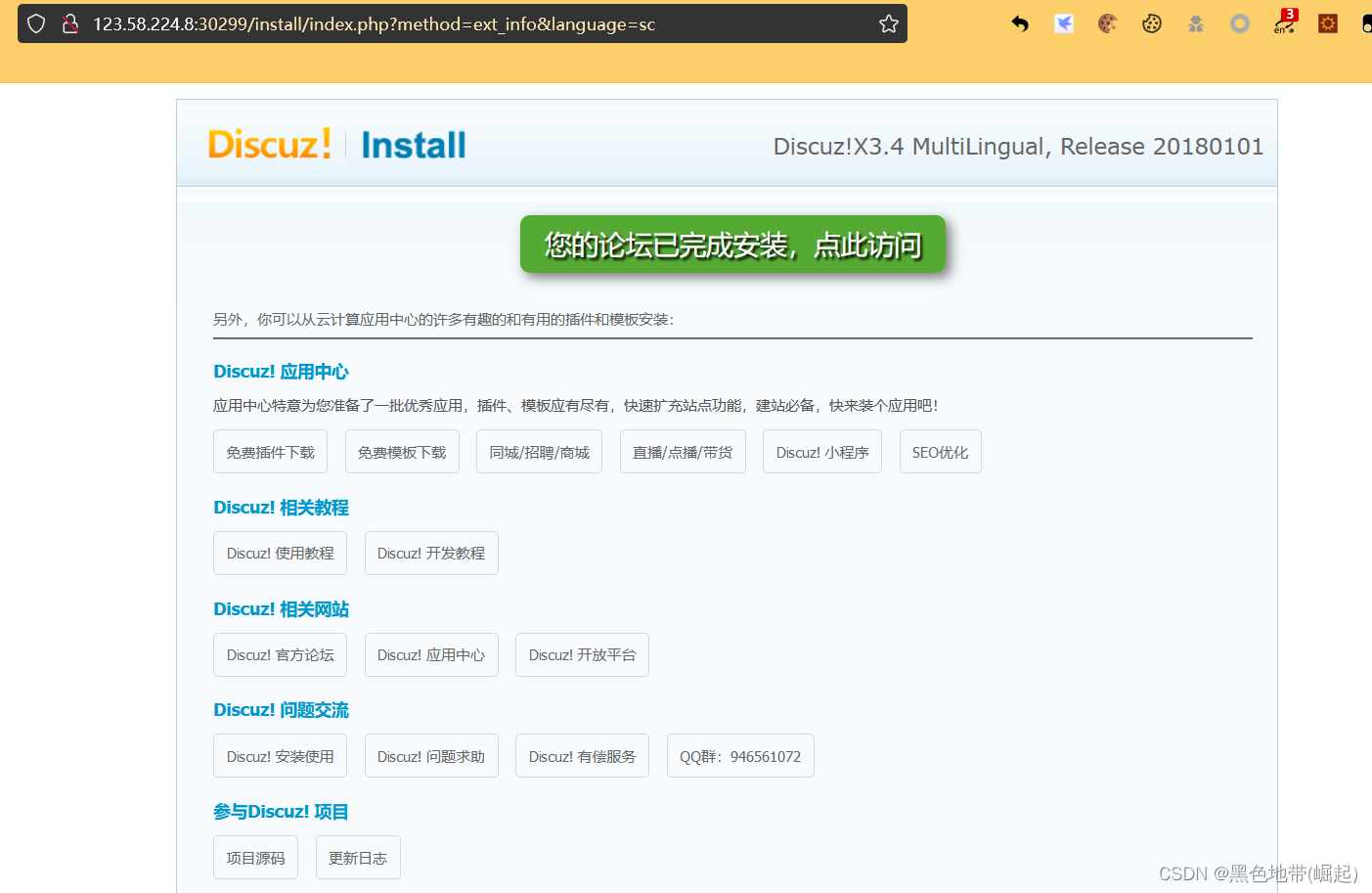Screen dimensions: 1372x893
Task: Click the bitten cookie extension icon
Action: tap(1151, 22)
